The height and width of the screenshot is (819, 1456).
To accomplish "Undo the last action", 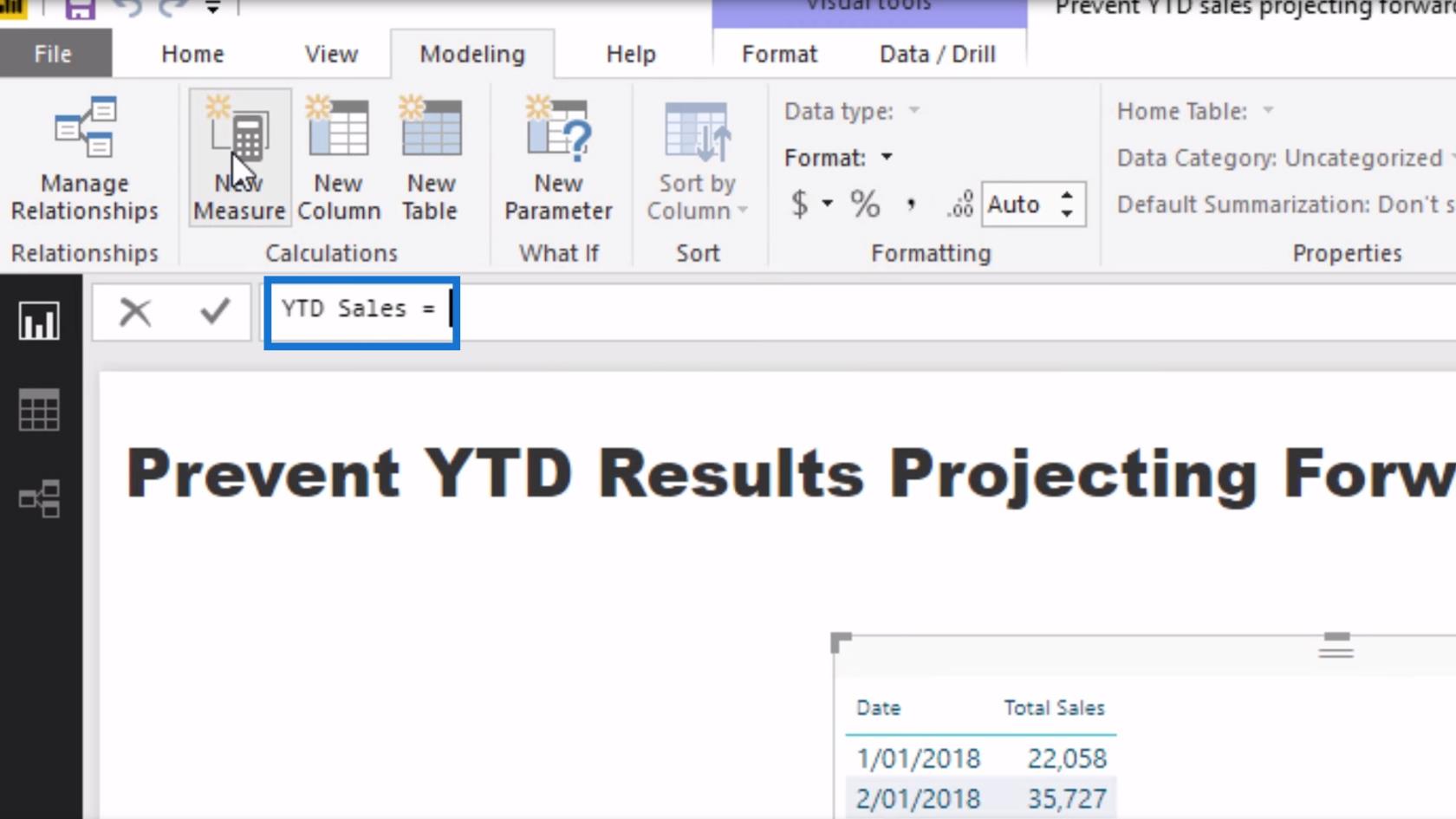I will click(127, 8).
